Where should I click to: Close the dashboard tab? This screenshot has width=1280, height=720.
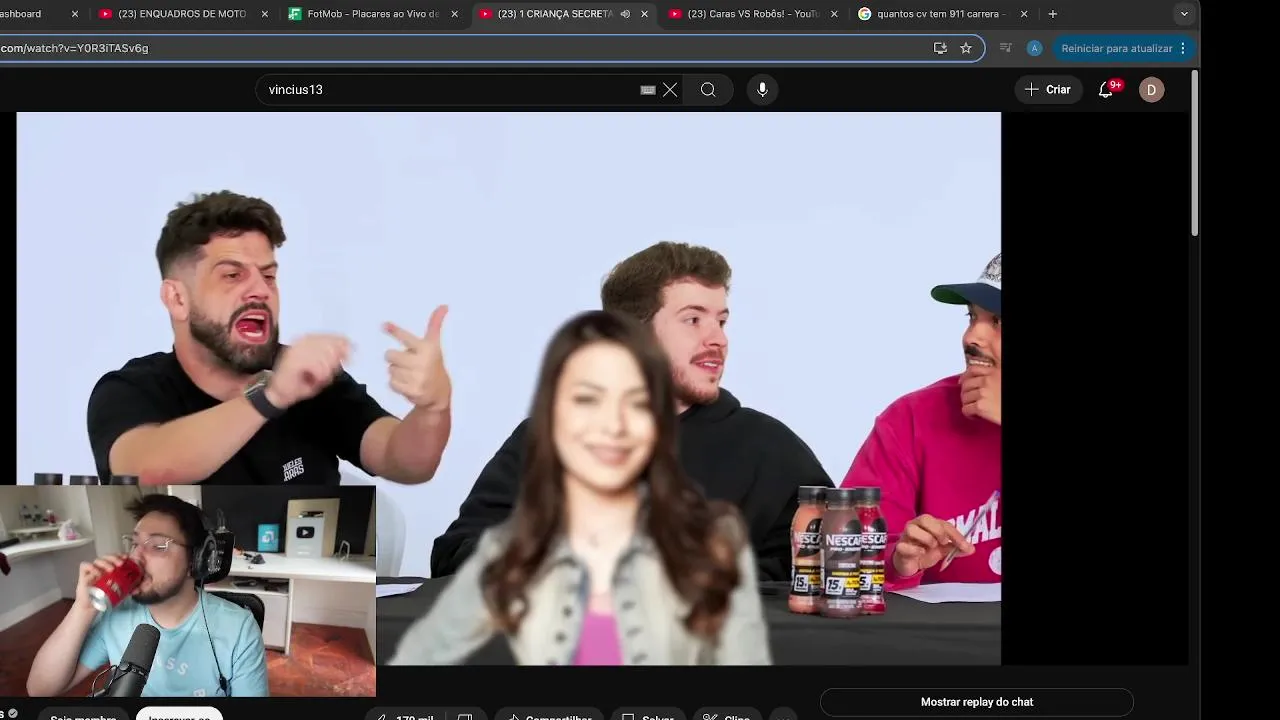tap(74, 14)
